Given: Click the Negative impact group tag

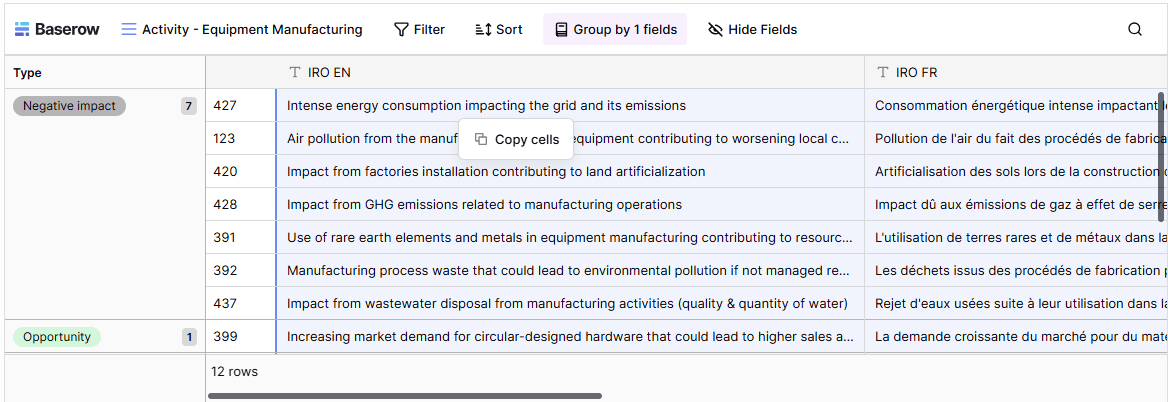Looking at the screenshot, I should [x=69, y=106].
